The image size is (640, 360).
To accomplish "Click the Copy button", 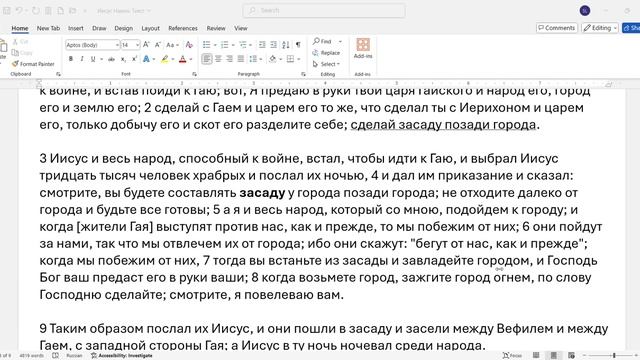I will tap(22, 53).
